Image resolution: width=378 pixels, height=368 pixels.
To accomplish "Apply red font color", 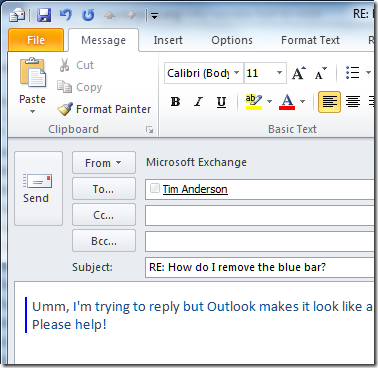I will point(287,102).
